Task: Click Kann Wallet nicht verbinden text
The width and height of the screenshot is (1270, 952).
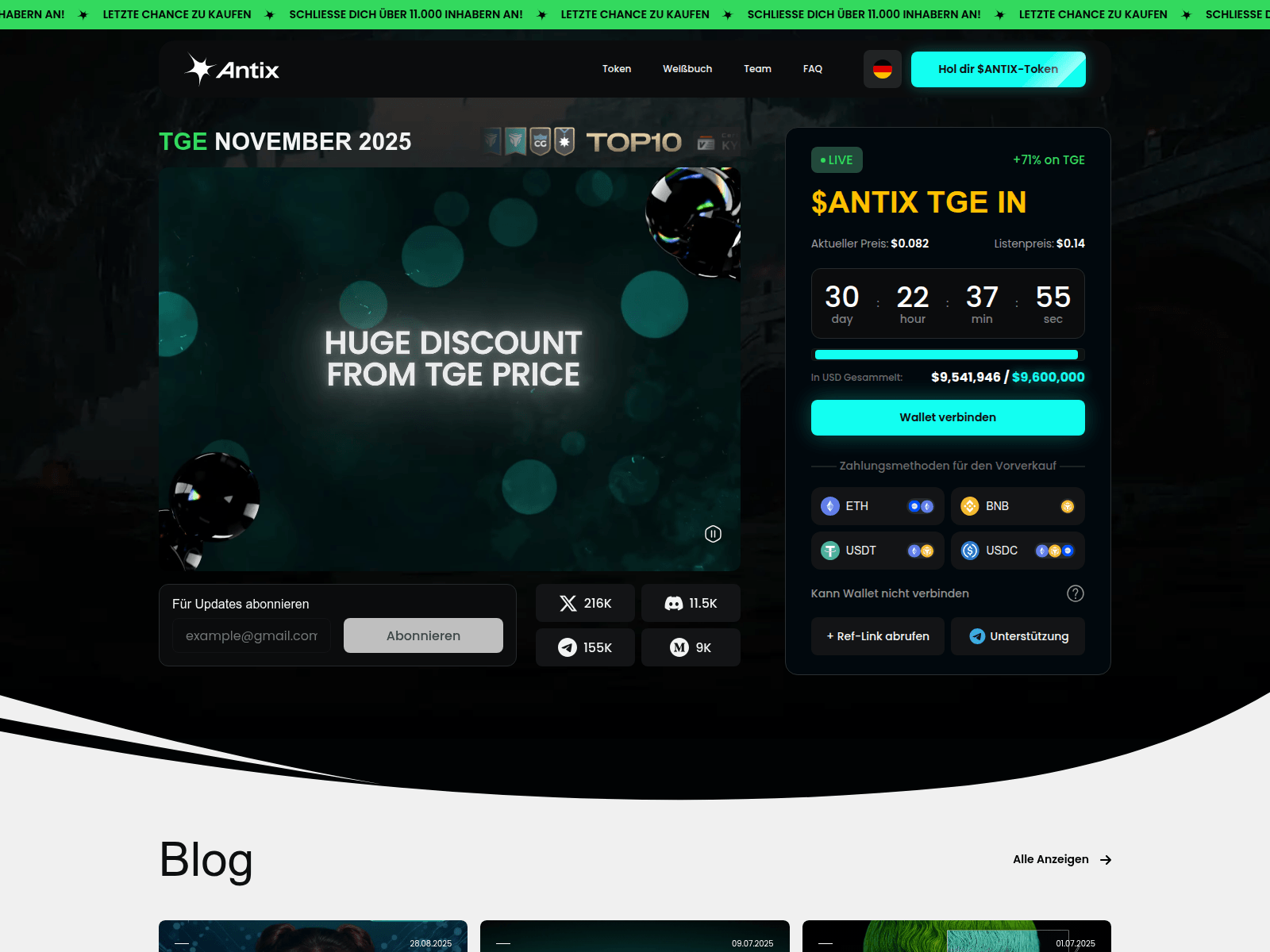Action: tap(890, 593)
